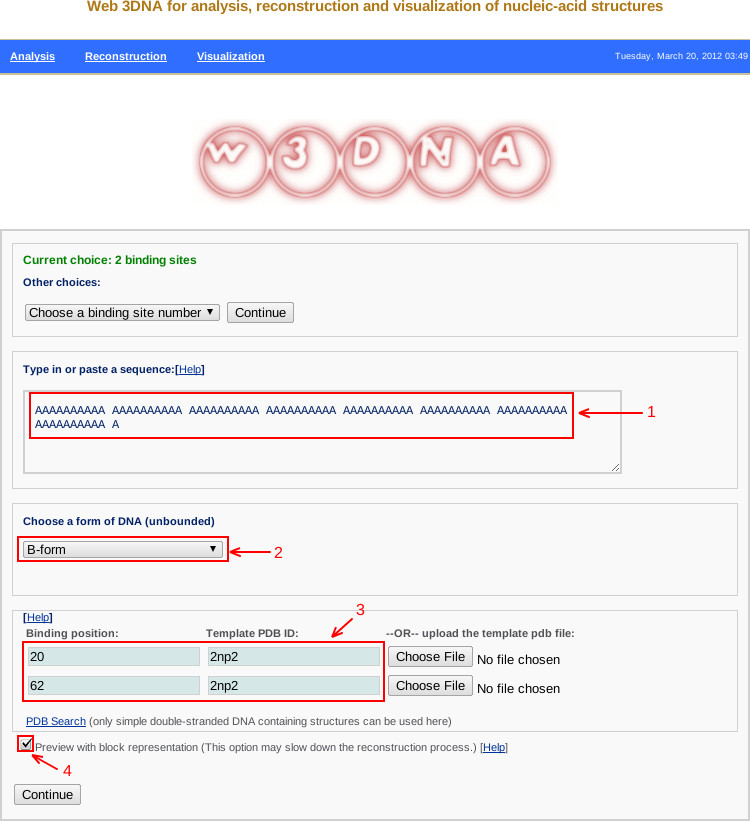Click the Web 3DNA page title heading
Image resolution: width=750 pixels, height=821 pixels.
click(375, 6)
